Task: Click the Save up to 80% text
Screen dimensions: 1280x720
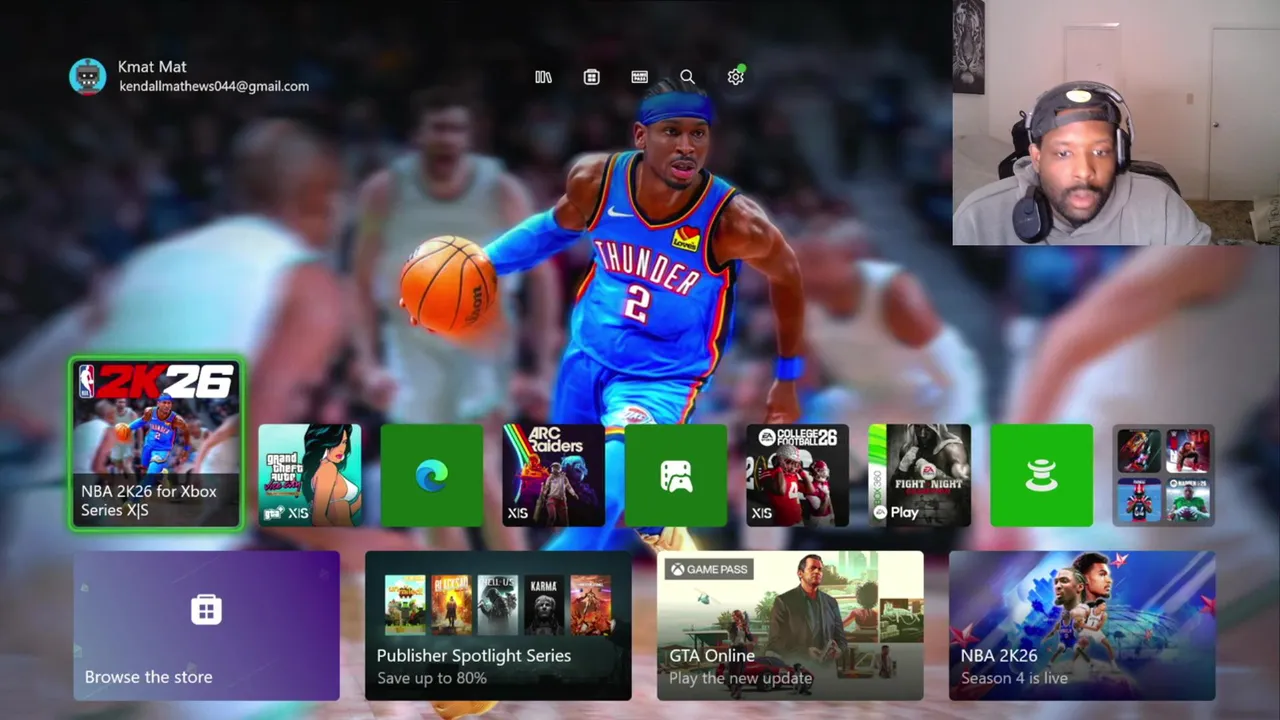Action: click(x=432, y=678)
